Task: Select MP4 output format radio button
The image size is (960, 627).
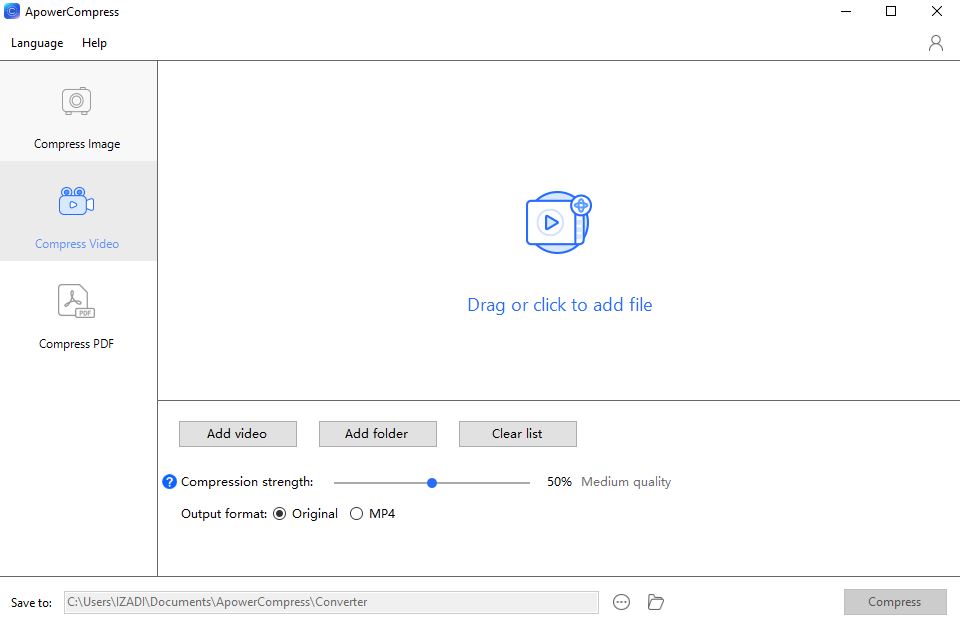Action: coord(357,514)
